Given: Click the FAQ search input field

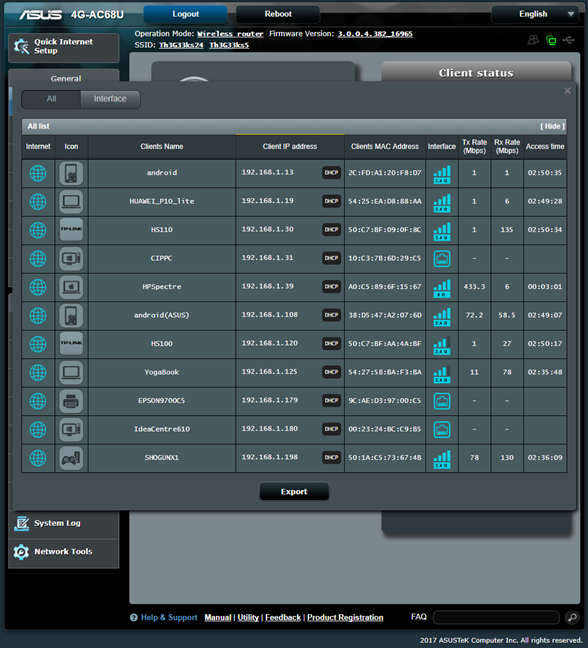Looking at the screenshot, I should pyautogui.click(x=496, y=617).
